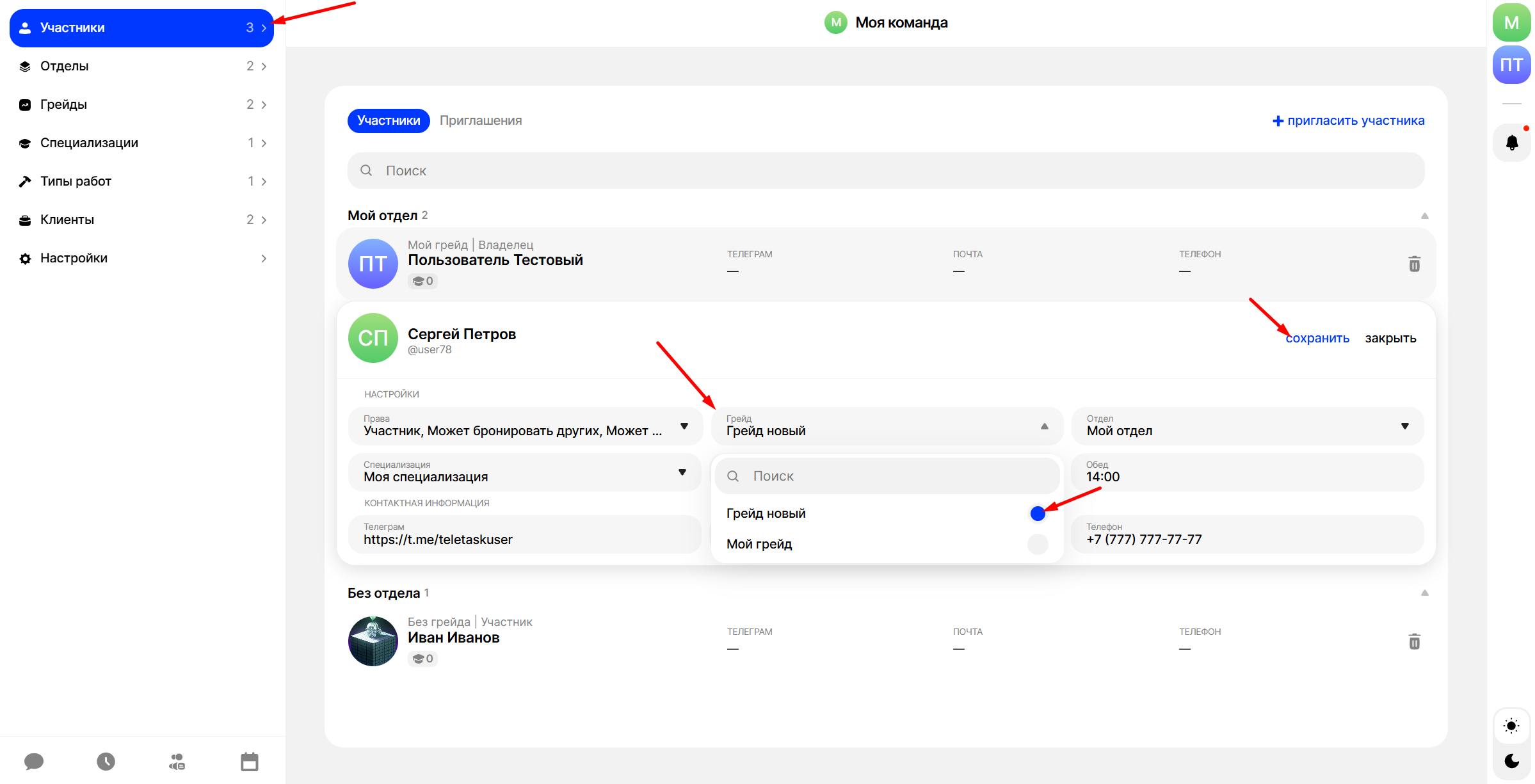Click сохранить to save changes
The height and width of the screenshot is (784, 1535).
[x=1317, y=338]
